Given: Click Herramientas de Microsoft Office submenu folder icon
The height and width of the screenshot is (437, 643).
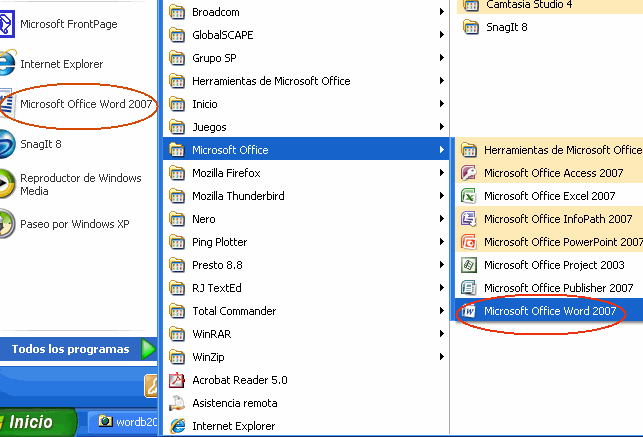Looking at the screenshot, I should pos(468,150).
